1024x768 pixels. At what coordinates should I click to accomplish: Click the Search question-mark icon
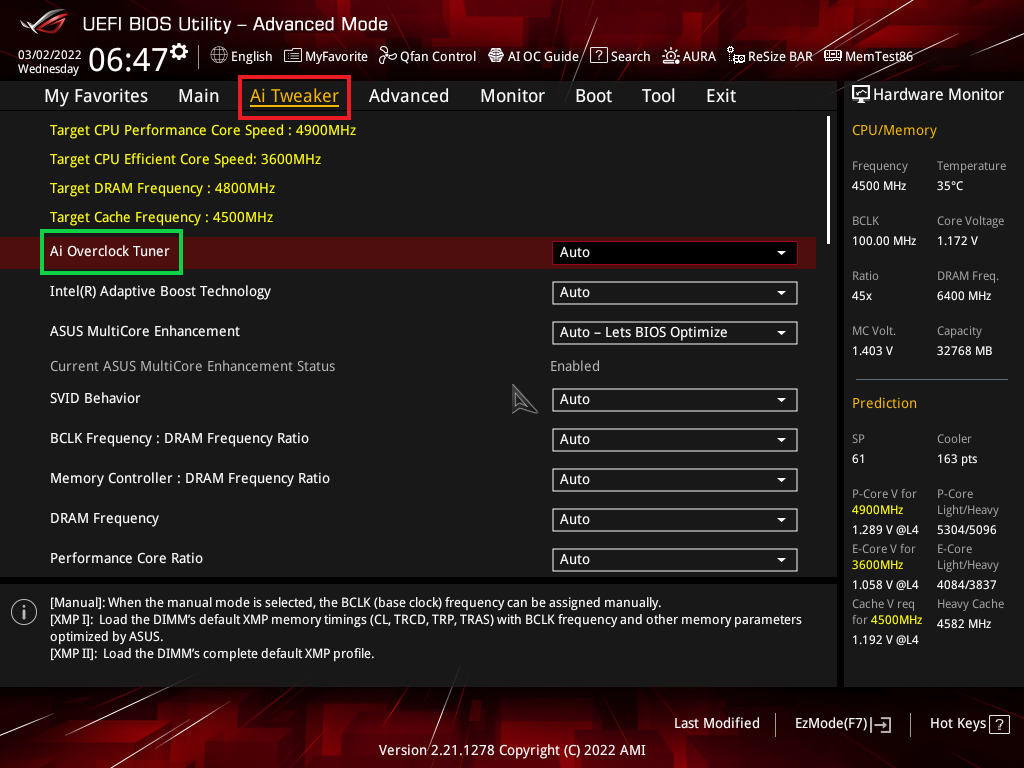[x=599, y=56]
